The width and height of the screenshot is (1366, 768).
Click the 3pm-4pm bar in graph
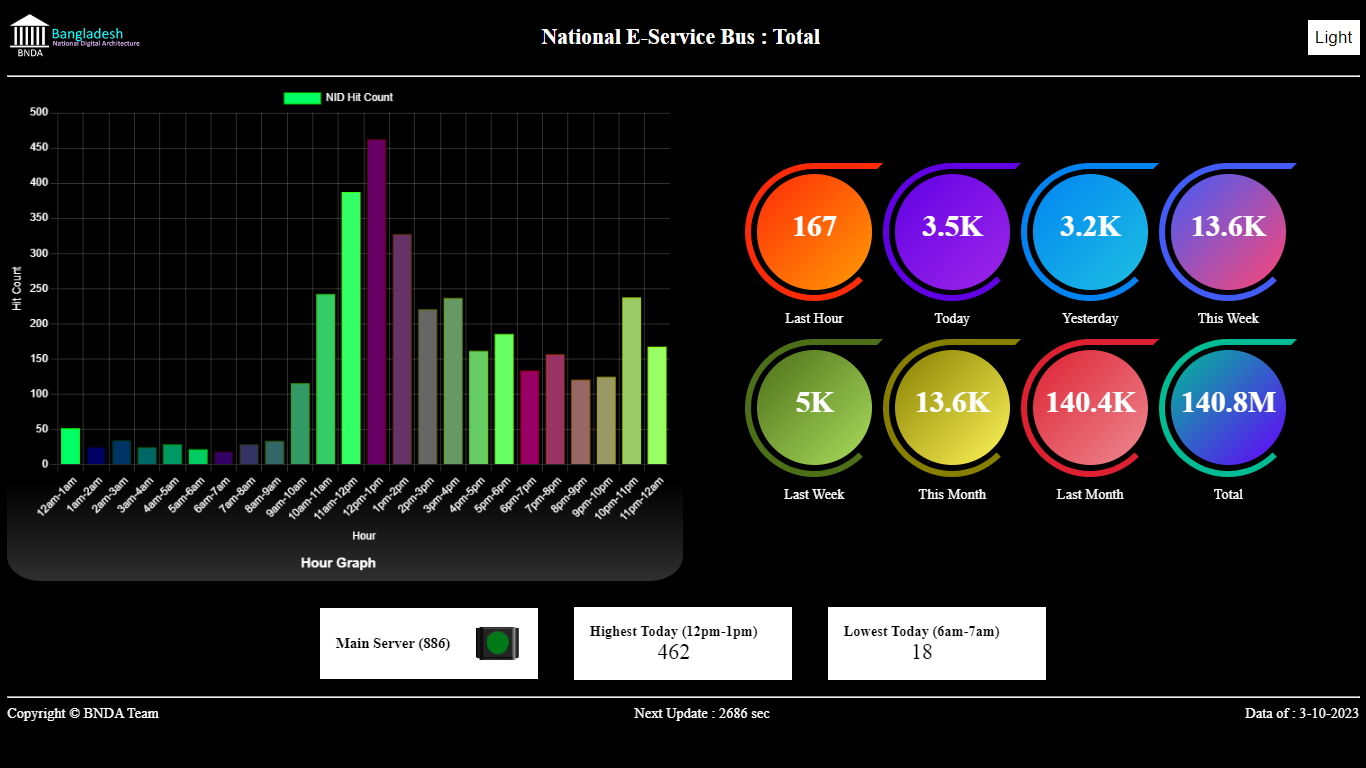click(x=453, y=381)
